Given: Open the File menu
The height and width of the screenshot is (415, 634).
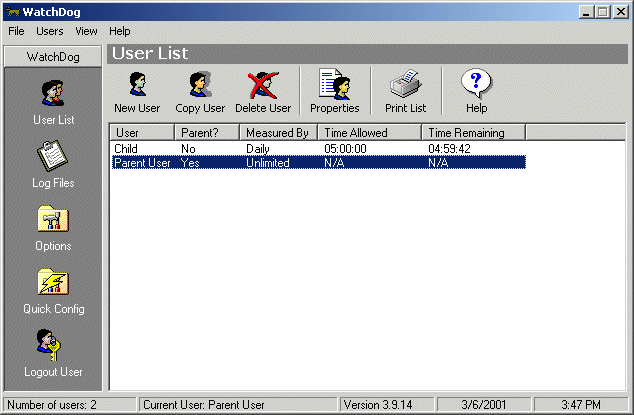Looking at the screenshot, I should (16, 31).
